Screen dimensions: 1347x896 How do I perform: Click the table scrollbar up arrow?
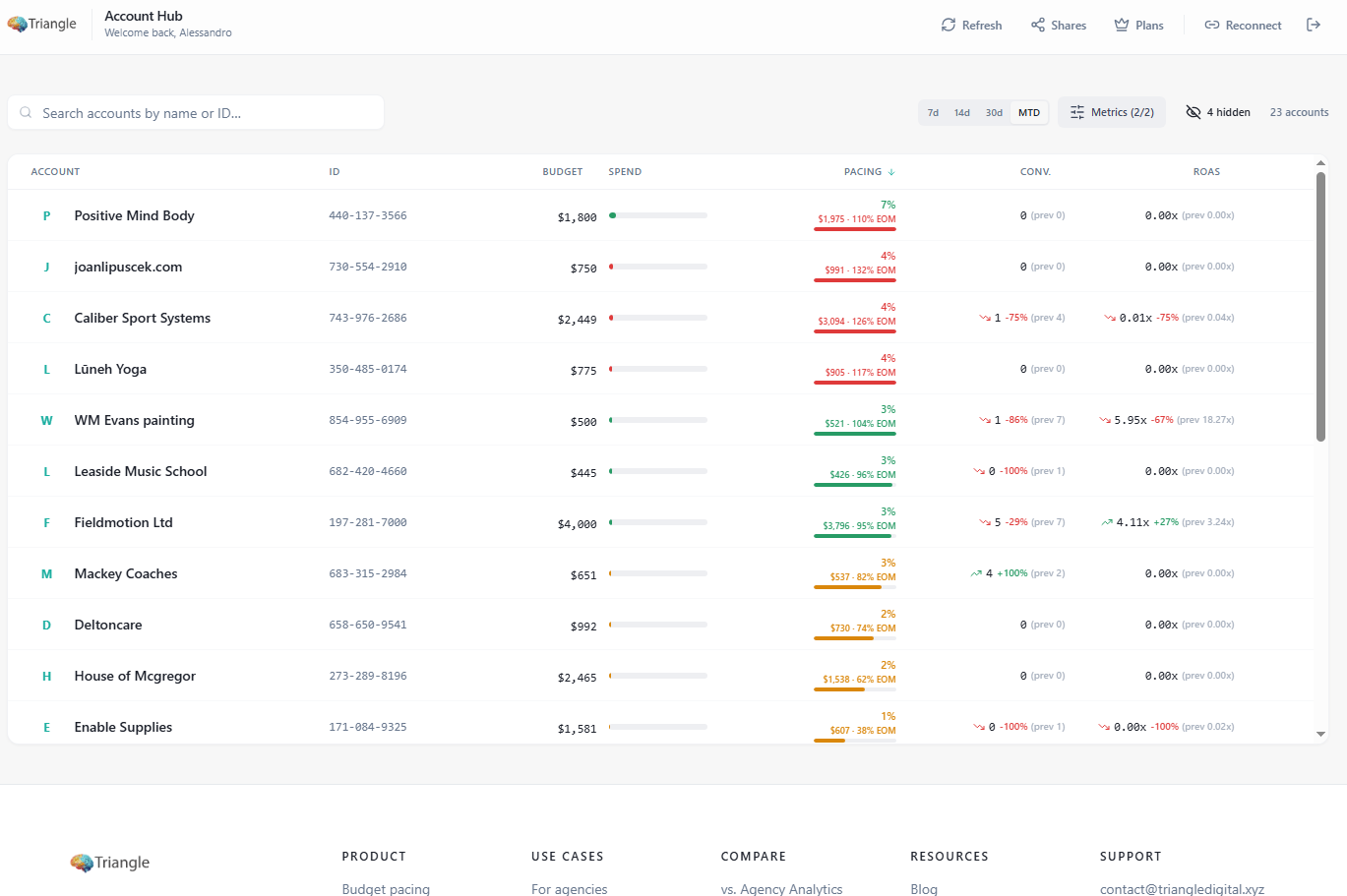point(1320,163)
